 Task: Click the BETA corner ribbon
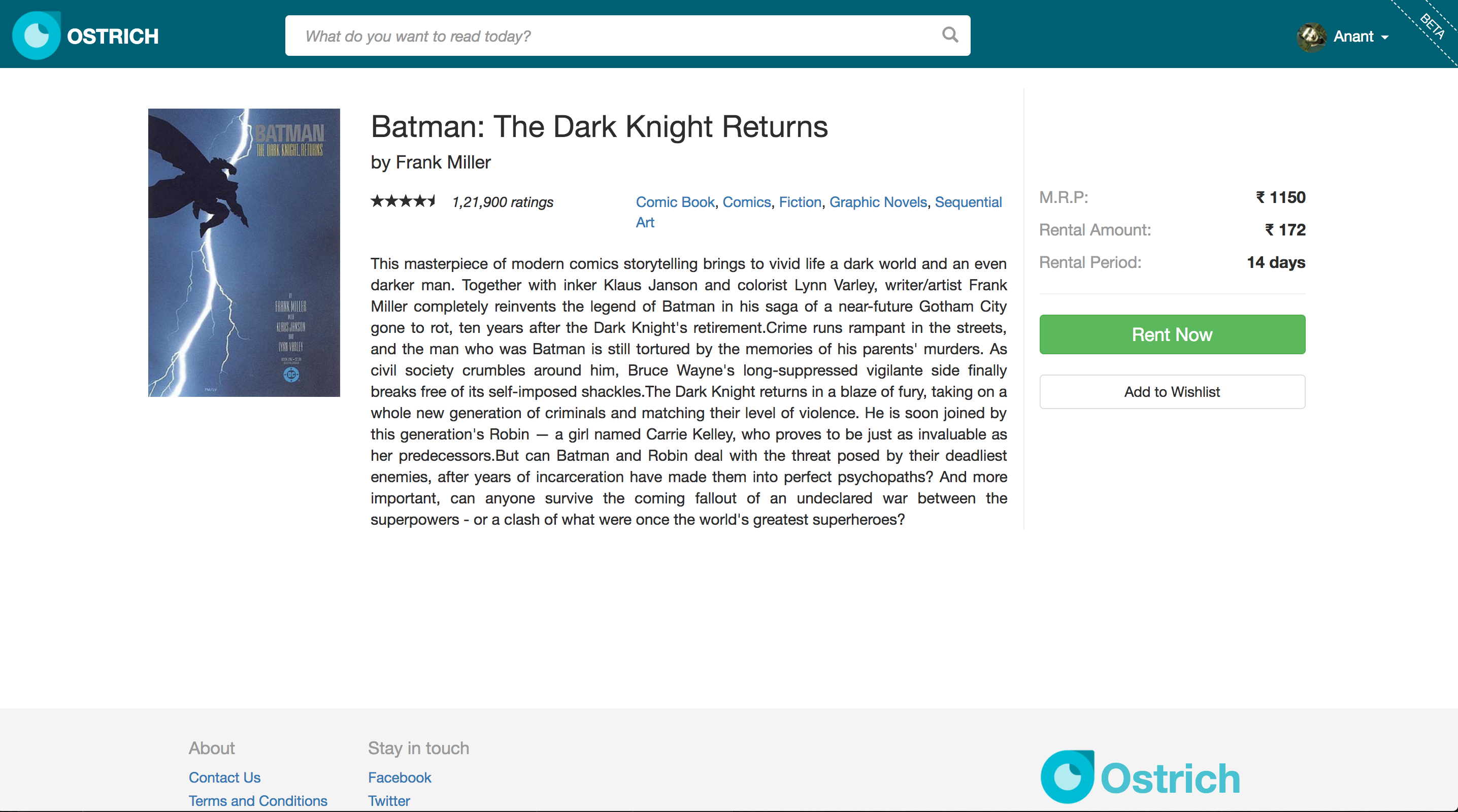(1432, 25)
